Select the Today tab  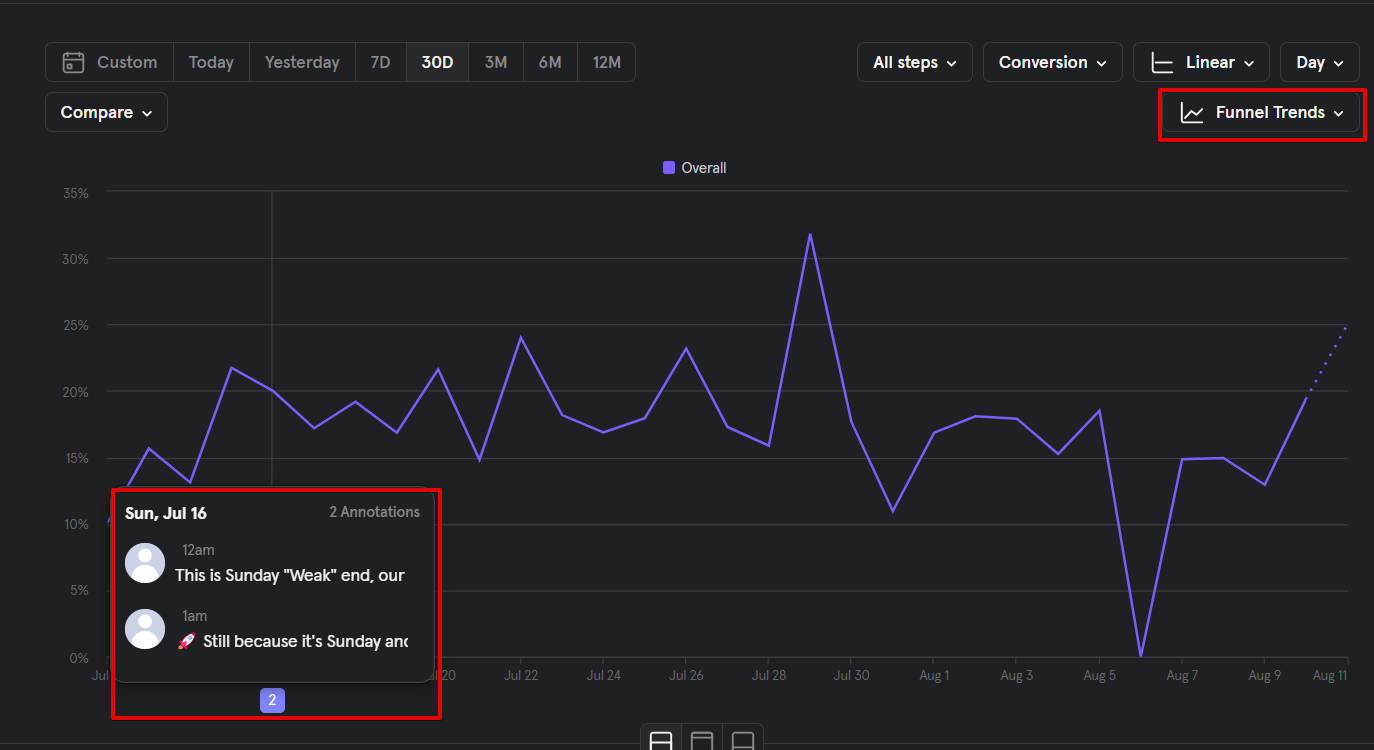point(210,61)
